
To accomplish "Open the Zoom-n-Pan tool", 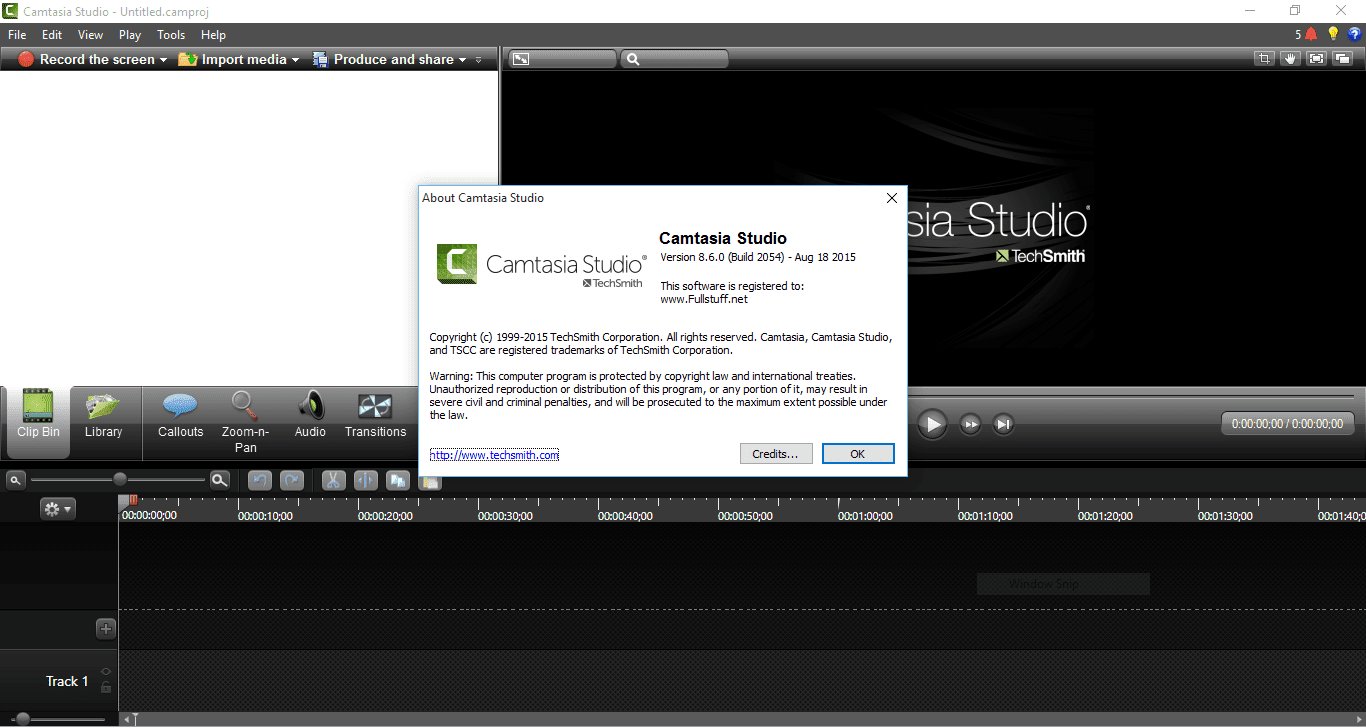I will coord(245,422).
